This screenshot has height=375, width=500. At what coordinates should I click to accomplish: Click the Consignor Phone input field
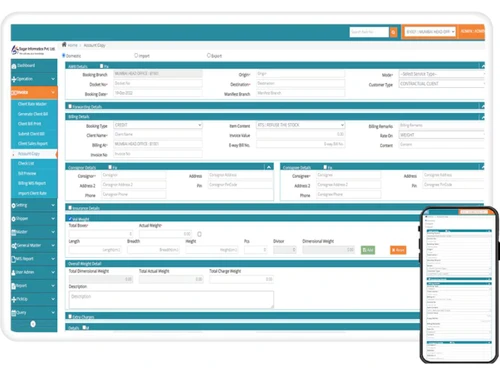[x=134, y=194]
